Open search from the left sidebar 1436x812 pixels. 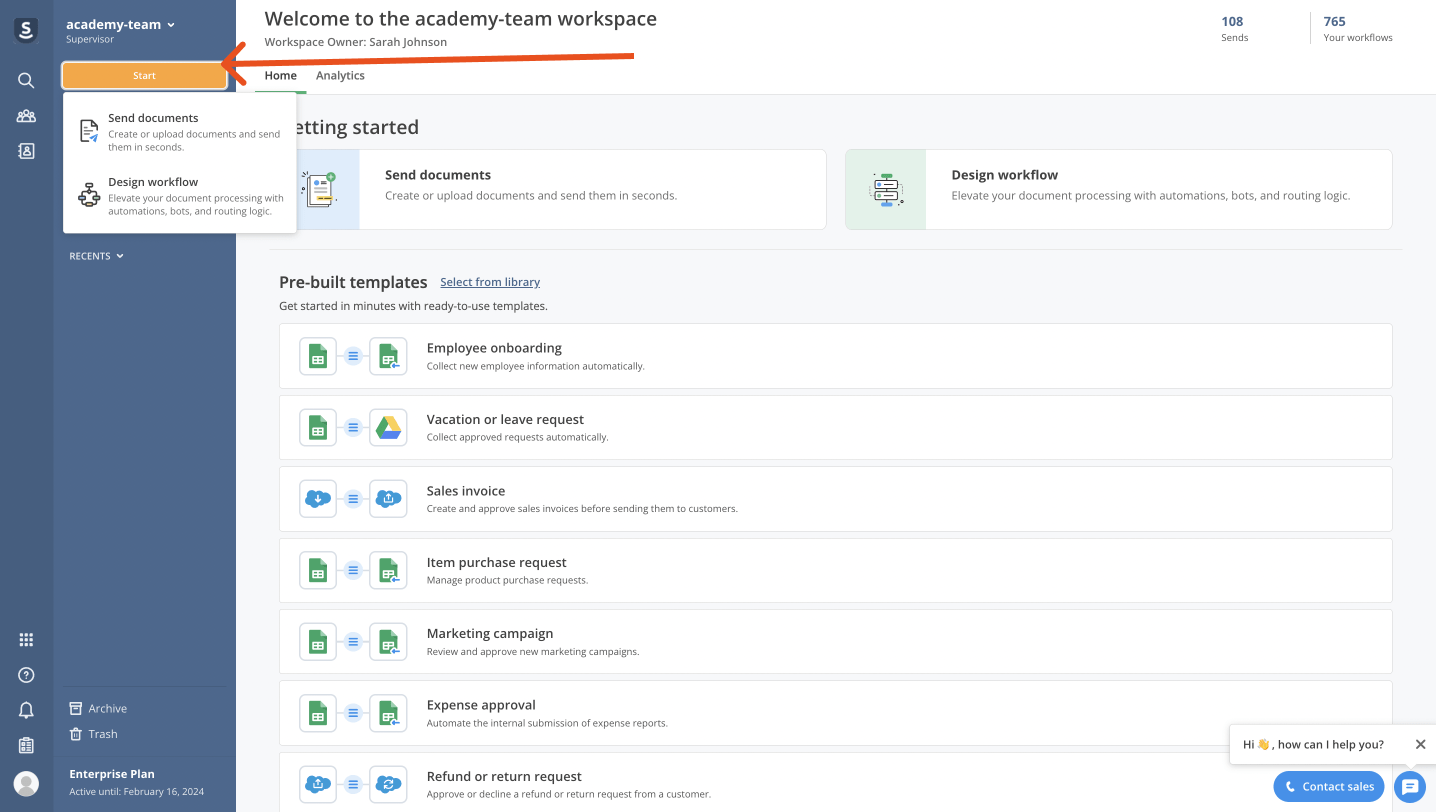(x=25, y=80)
